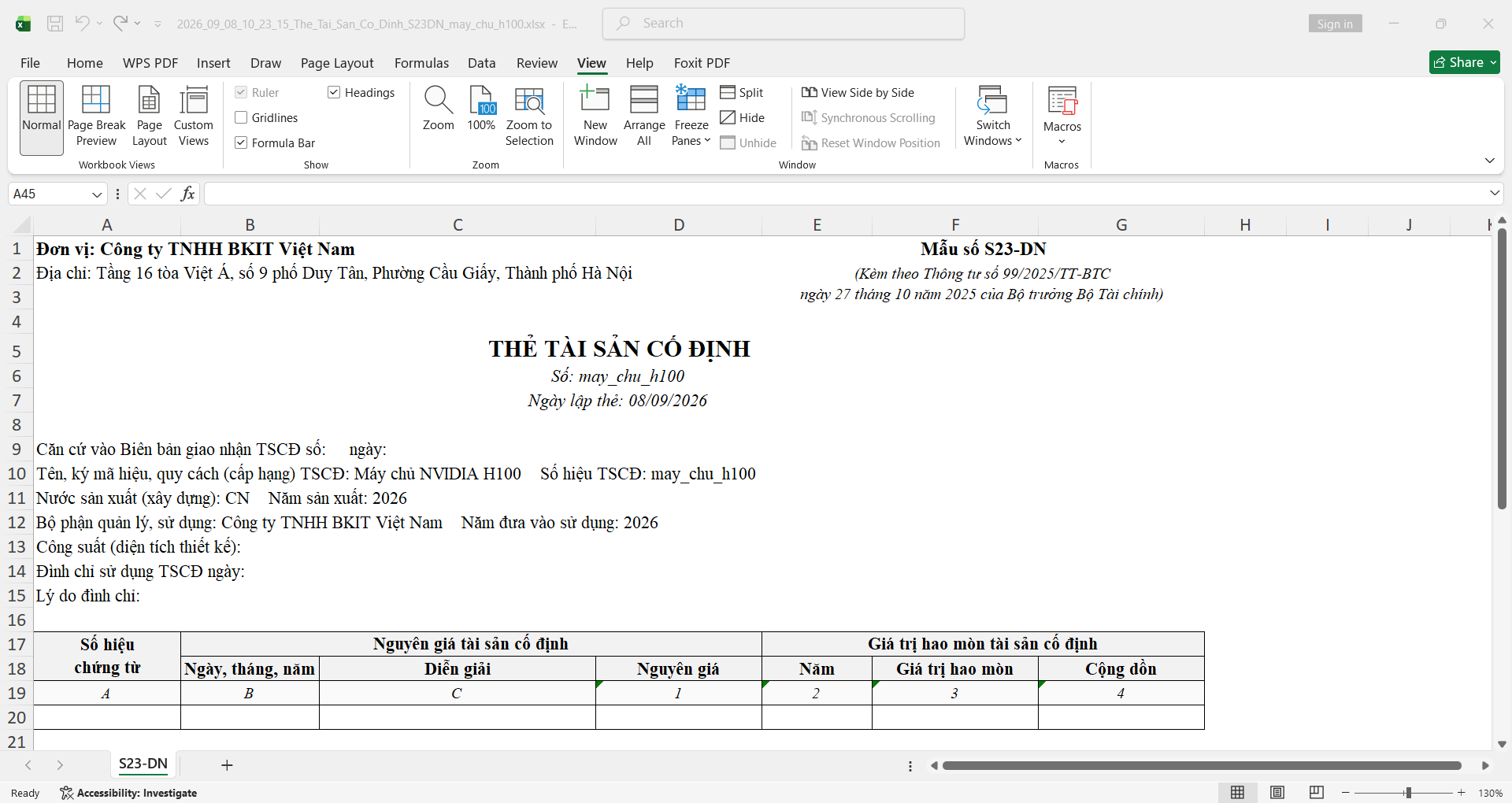
Task: Open a New Window
Action: tap(595, 117)
